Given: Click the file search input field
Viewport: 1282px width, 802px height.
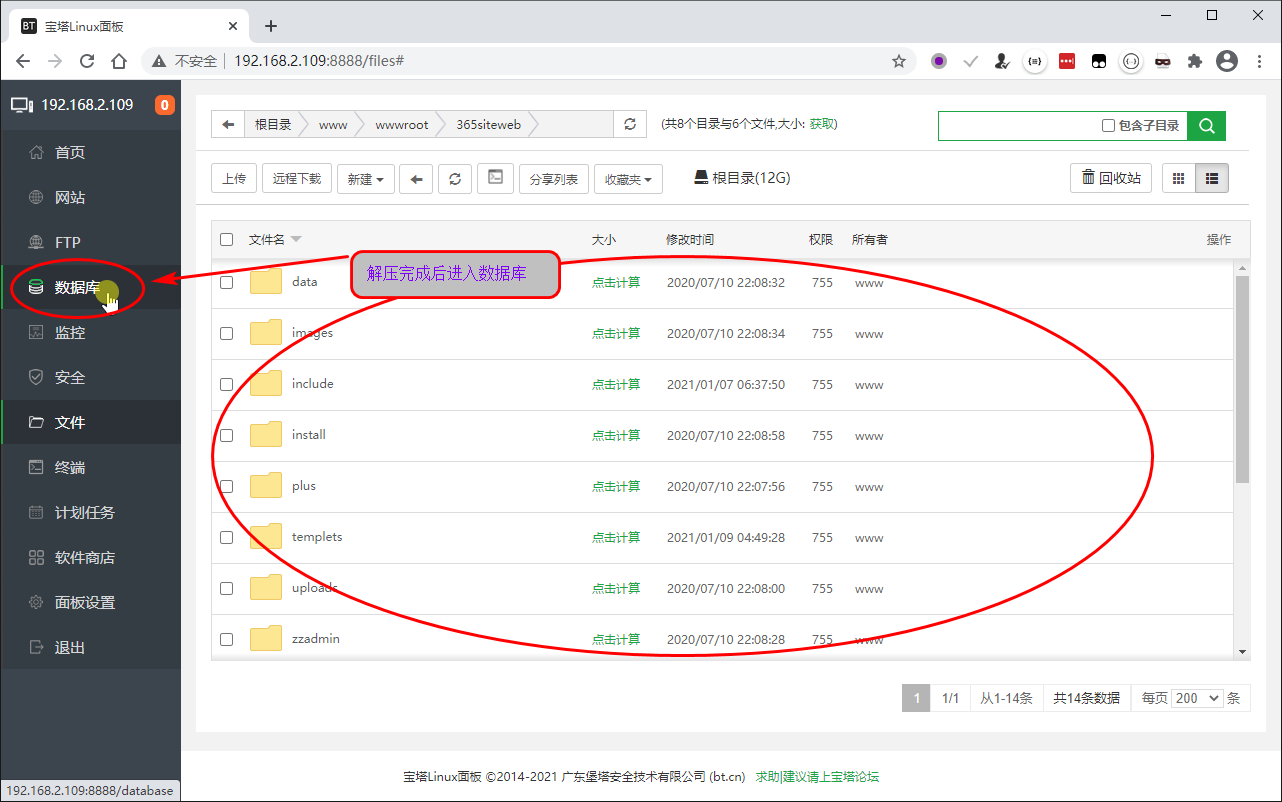Looking at the screenshot, I should point(1018,126).
